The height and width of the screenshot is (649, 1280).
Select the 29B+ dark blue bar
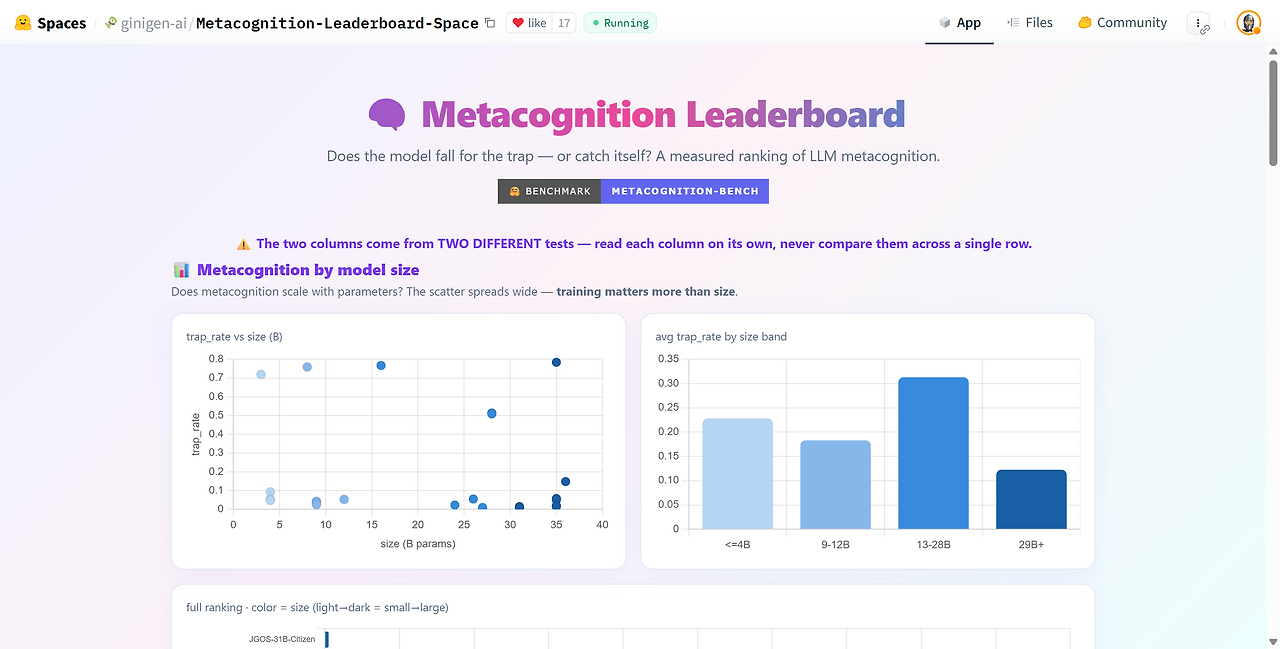click(1031, 499)
